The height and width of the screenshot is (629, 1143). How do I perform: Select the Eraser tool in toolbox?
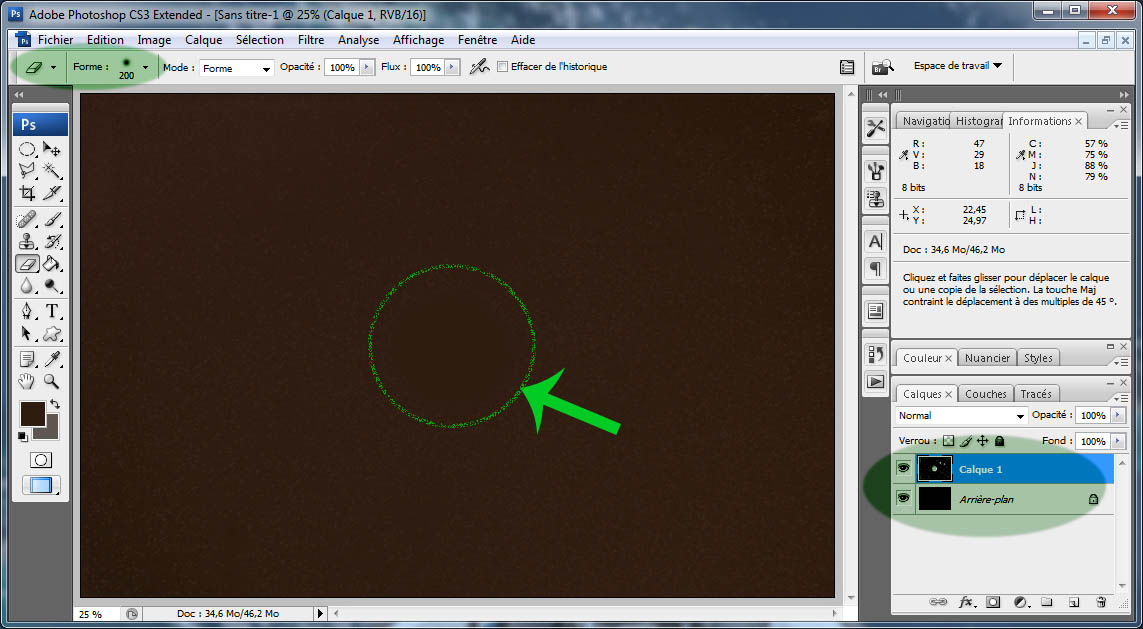(28, 263)
